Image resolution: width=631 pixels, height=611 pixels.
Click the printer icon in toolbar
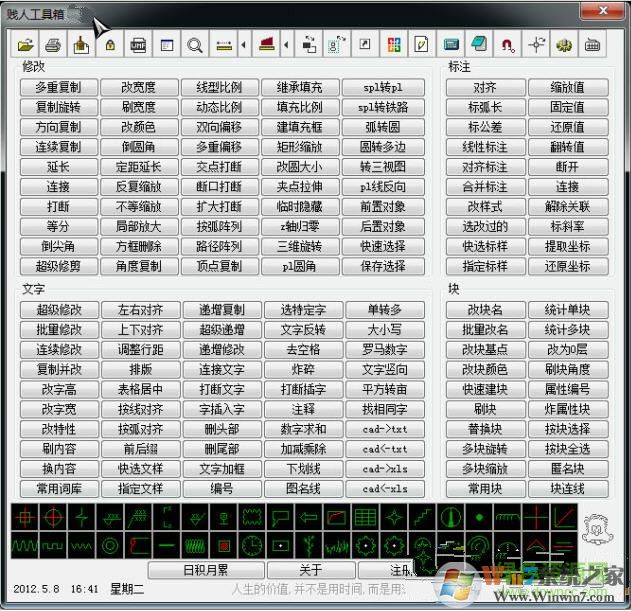tap(54, 45)
